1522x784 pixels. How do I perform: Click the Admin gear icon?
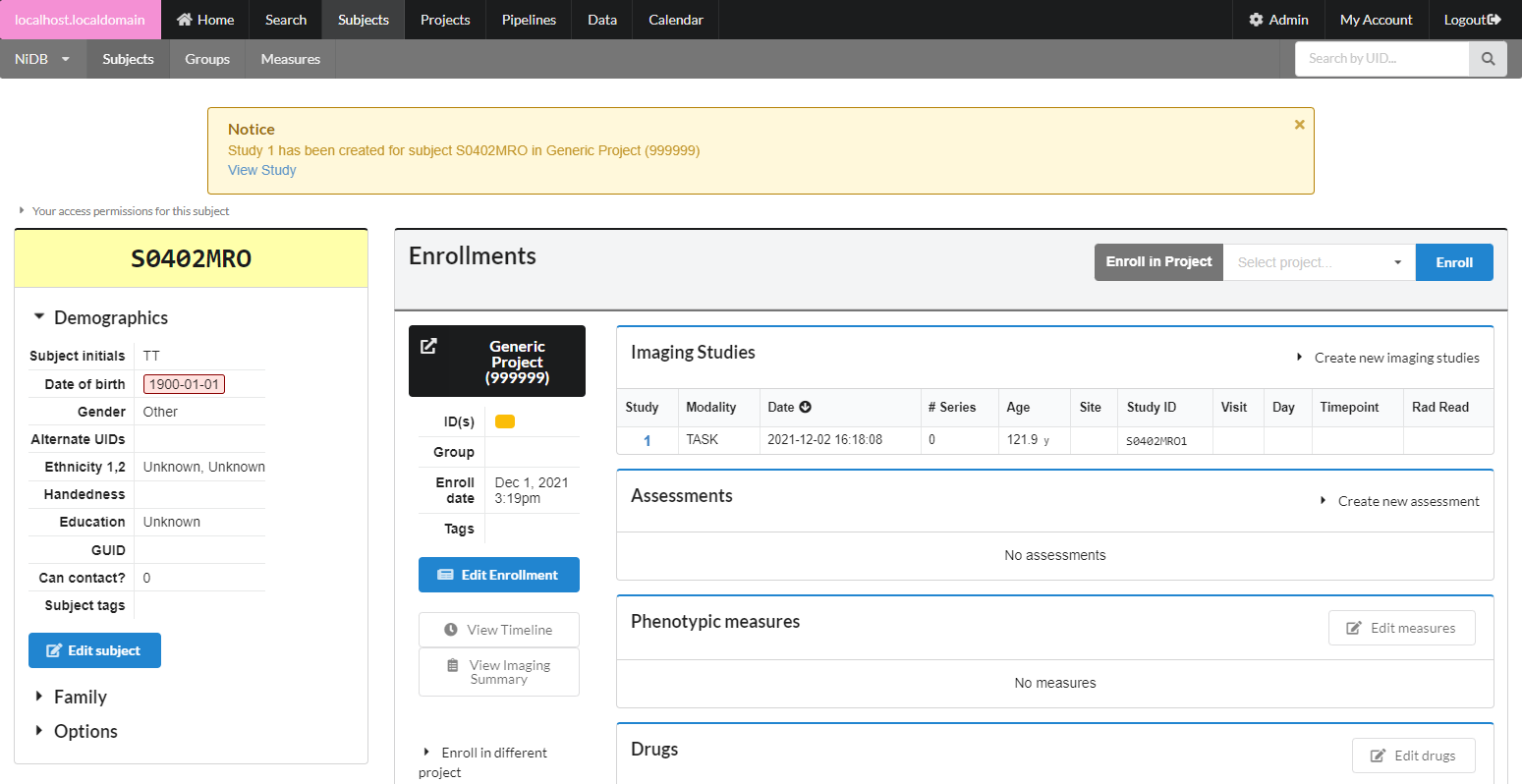[1256, 20]
